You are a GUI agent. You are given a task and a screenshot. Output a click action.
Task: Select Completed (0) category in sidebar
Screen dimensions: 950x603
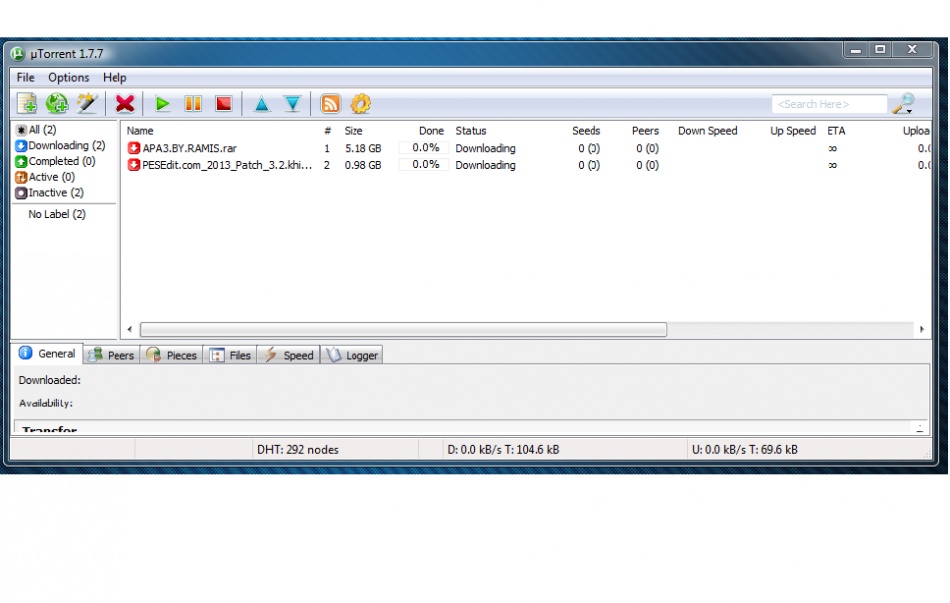(56, 161)
